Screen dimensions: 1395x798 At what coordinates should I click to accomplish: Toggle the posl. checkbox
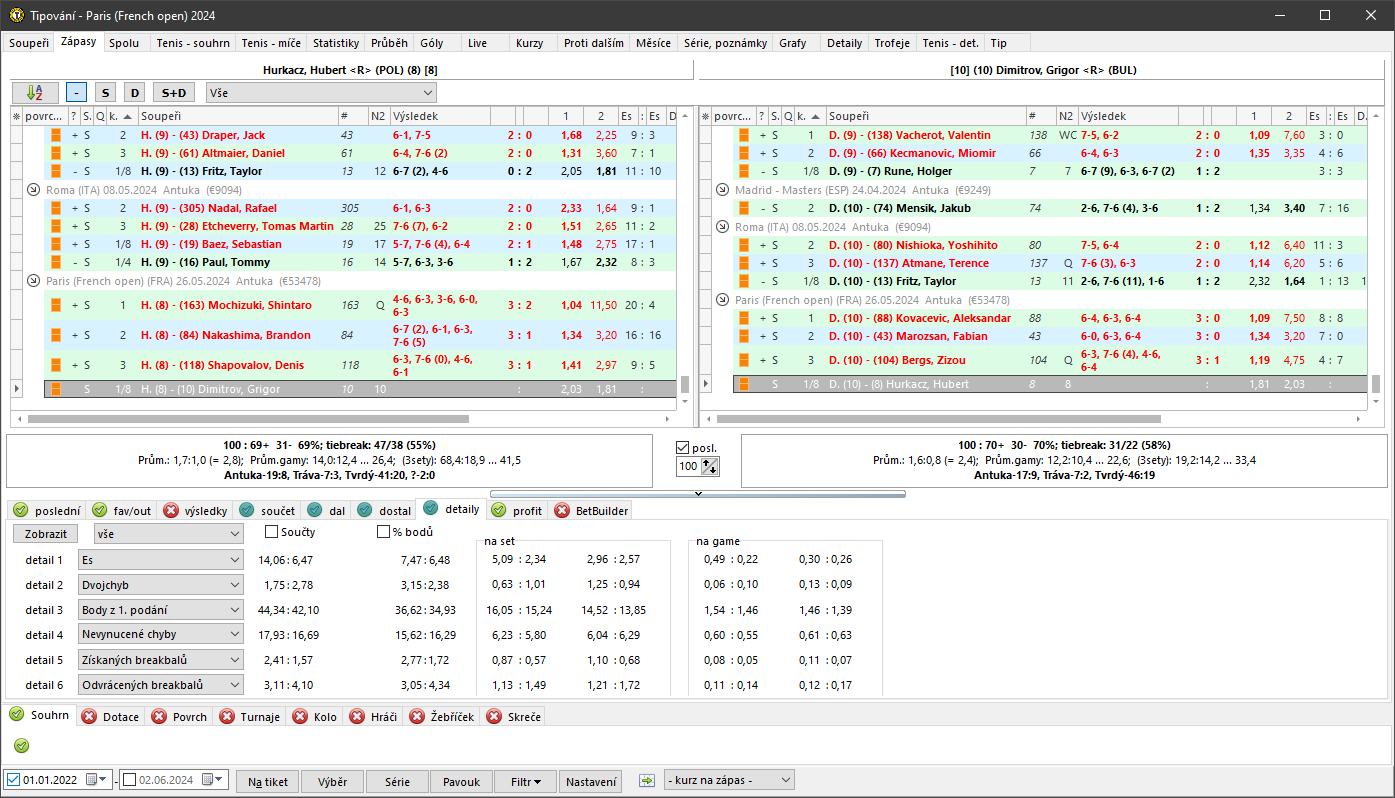[x=683, y=447]
